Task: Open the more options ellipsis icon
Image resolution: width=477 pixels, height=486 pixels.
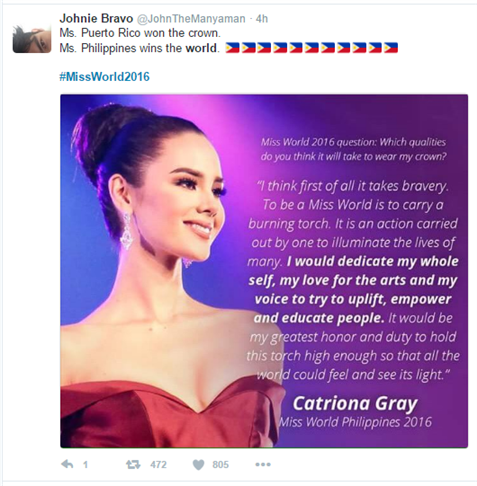Action: [263, 464]
